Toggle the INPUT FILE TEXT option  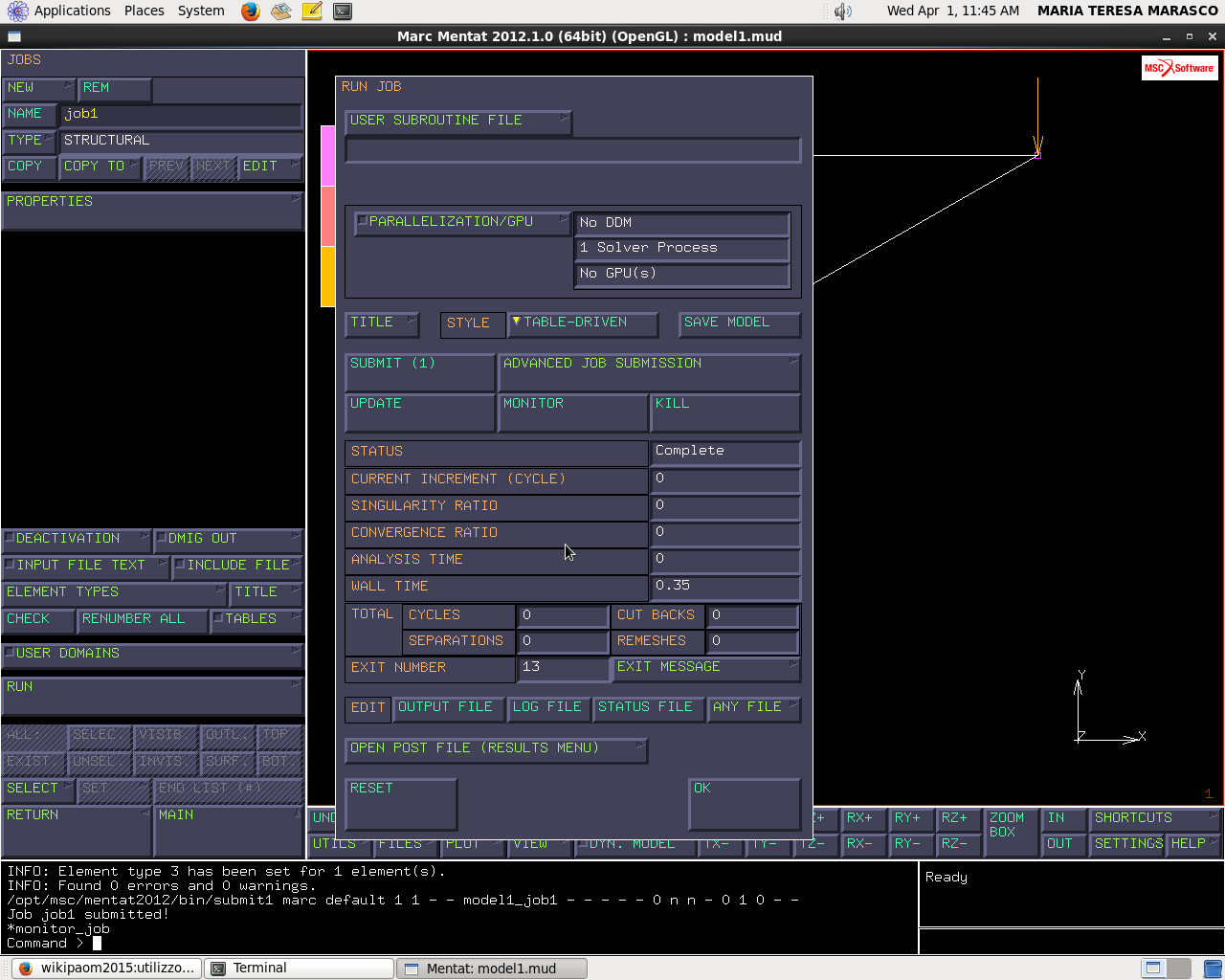9,565
